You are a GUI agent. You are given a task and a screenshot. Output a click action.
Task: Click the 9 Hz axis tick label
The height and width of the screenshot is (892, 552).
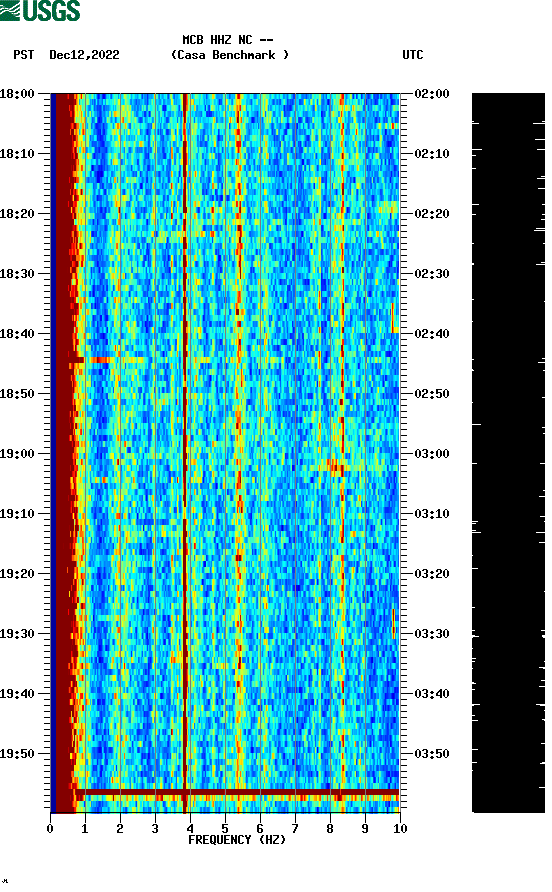point(365,829)
